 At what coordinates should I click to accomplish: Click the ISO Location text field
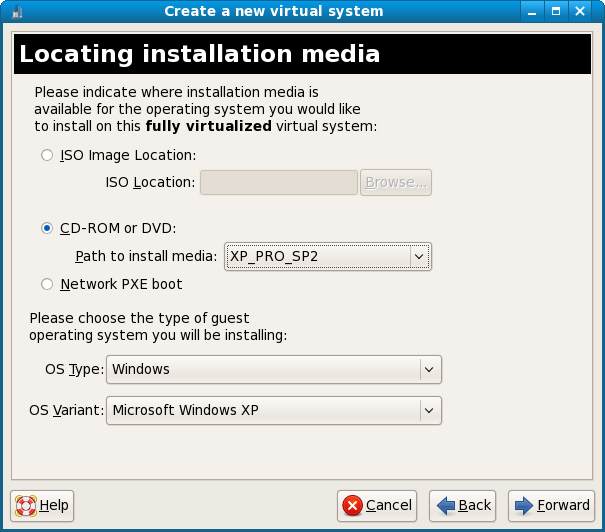279,182
